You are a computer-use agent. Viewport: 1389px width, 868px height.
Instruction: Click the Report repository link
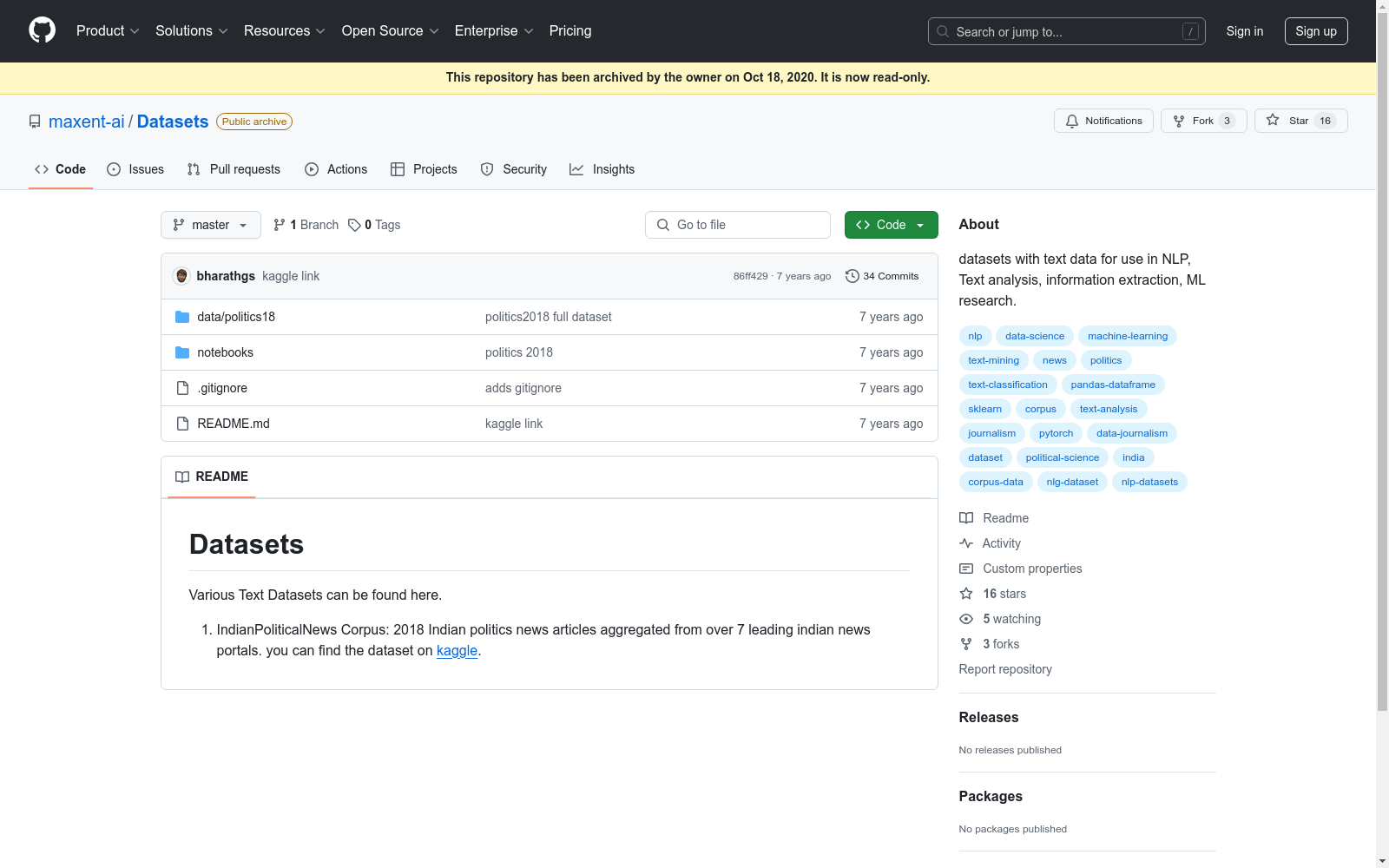pyautogui.click(x=1005, y=669)
